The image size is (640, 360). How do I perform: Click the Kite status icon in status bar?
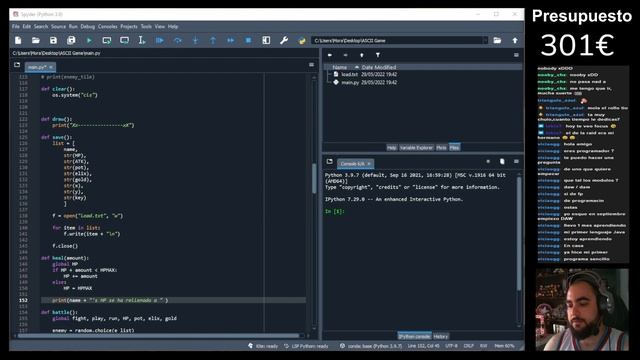tap(250, 346)
